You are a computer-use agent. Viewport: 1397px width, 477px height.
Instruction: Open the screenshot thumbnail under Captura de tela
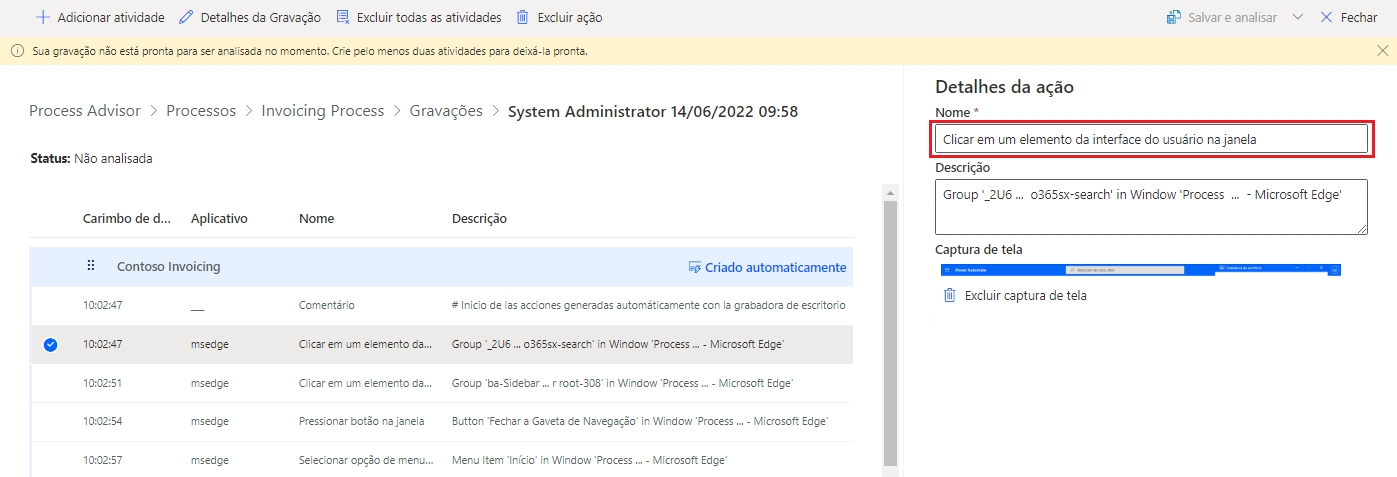click(x=1140, y=269)
